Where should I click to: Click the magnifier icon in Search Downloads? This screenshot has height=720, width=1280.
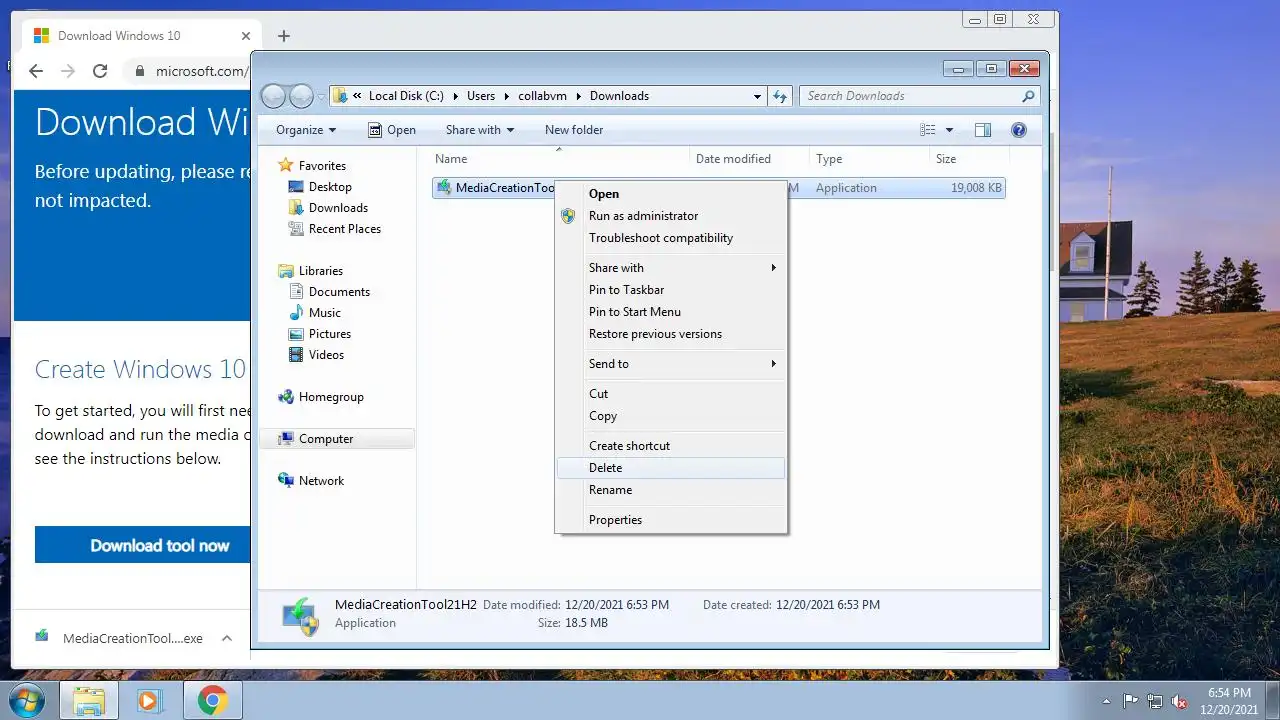pyautogui.click(x=1028, y=96)
